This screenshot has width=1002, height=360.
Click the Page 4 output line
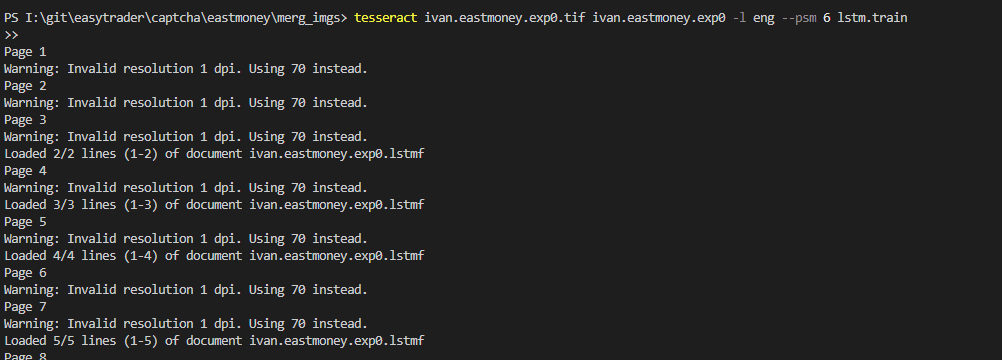25,171
